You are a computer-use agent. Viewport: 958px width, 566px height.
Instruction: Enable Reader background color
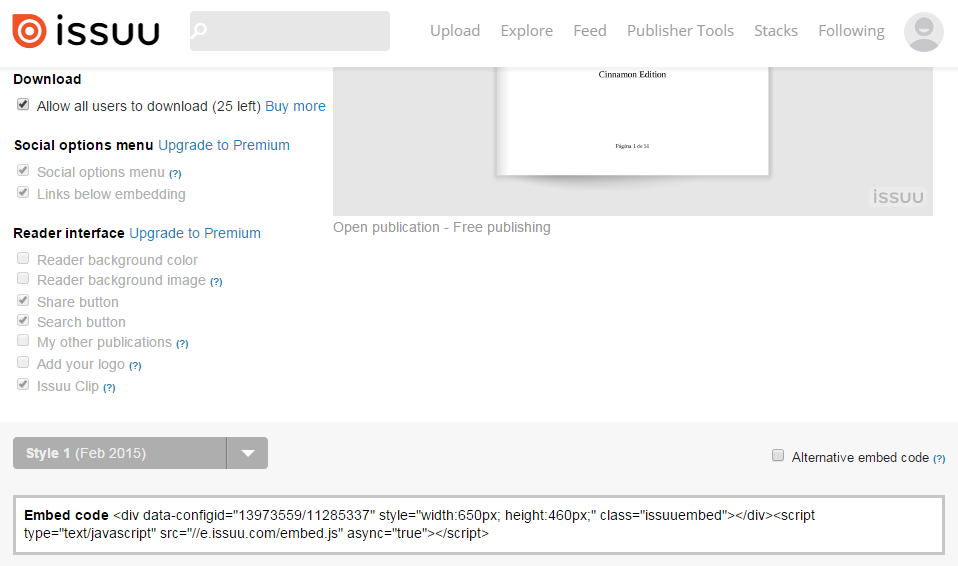tap(23, 259)
